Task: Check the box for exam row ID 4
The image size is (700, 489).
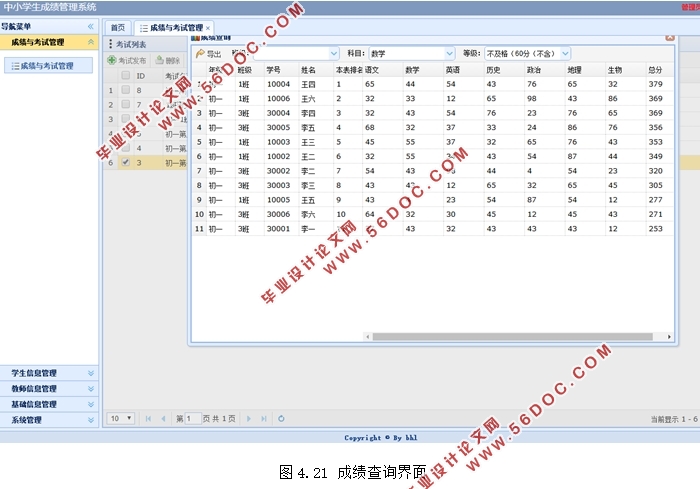Action: coord(125,147)
